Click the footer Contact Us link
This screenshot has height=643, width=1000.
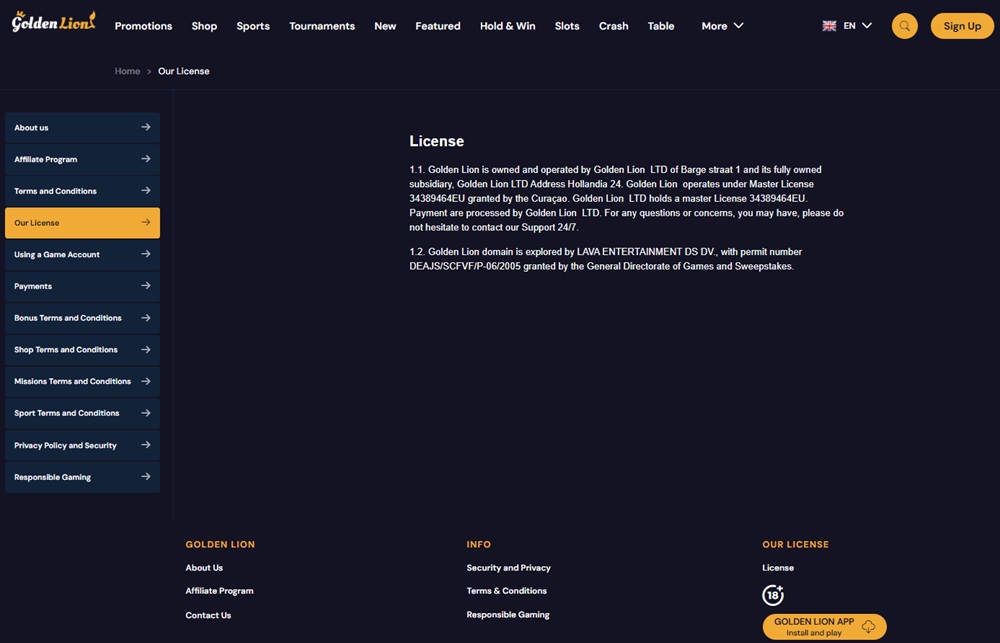pyautogui.click(x=208, y=615)
